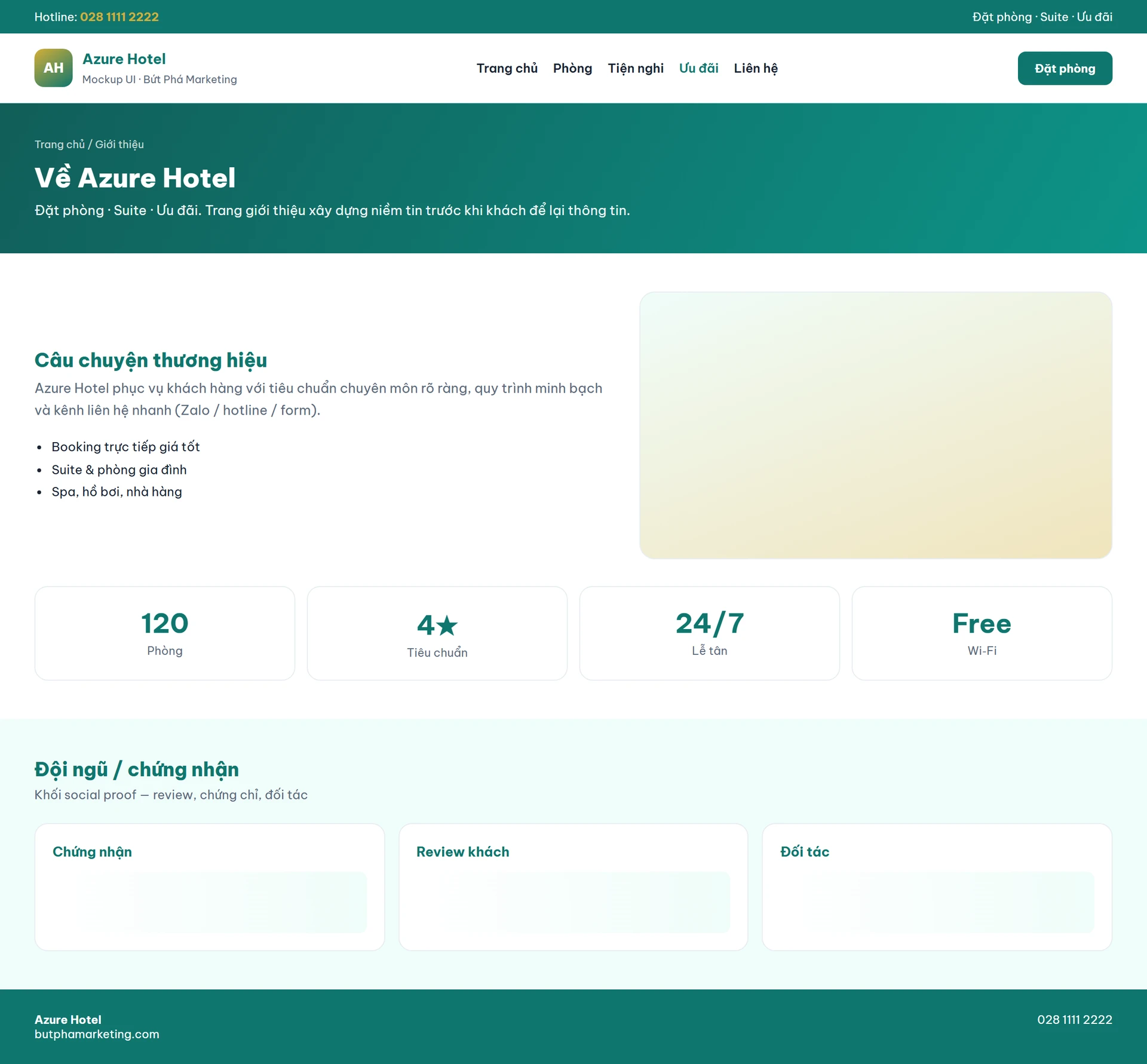
Task: Click the footer phone number 028 1111 2222
Action: coord(1075,1020)
